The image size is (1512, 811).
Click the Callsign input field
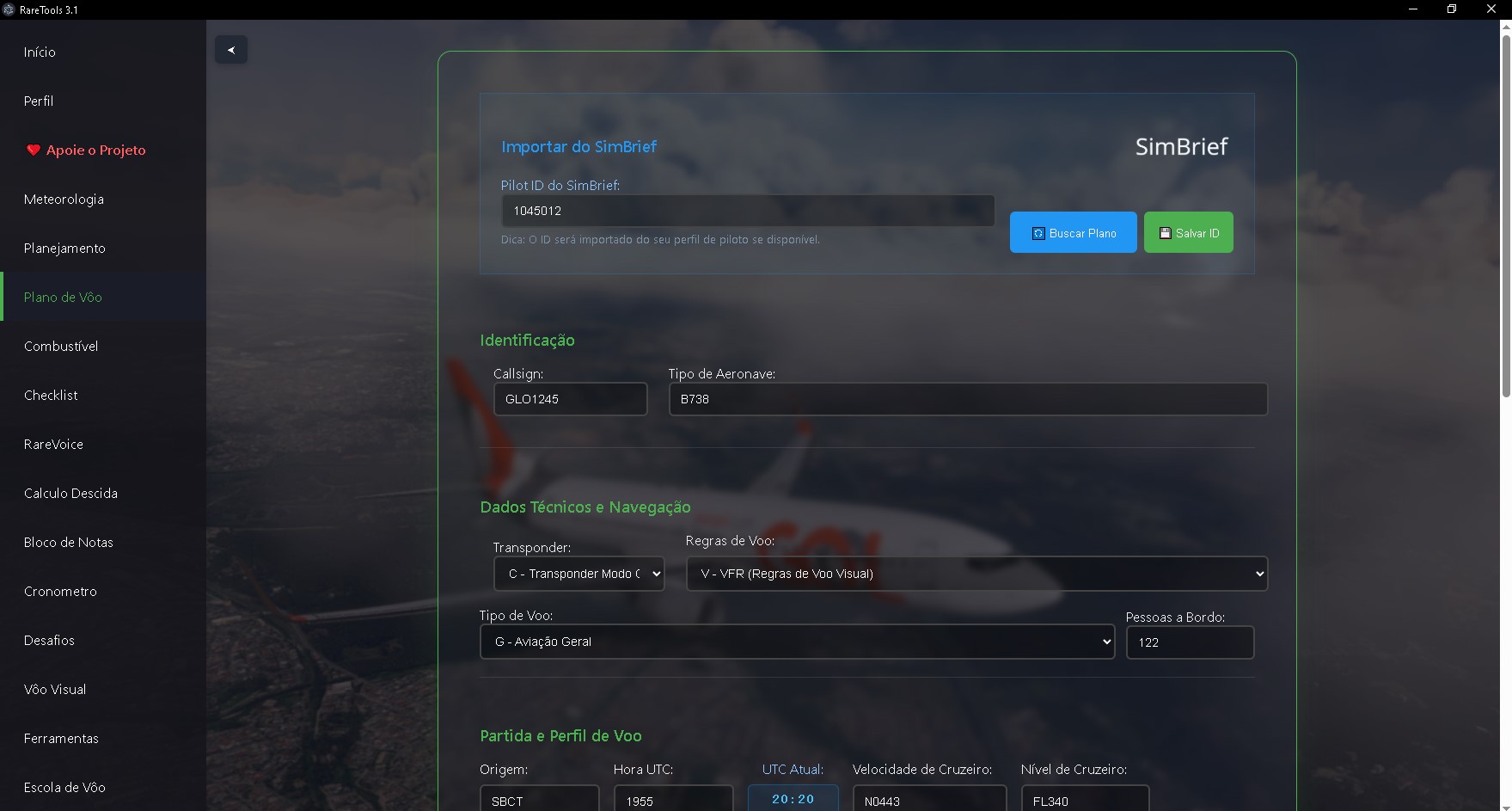(569, 399)
